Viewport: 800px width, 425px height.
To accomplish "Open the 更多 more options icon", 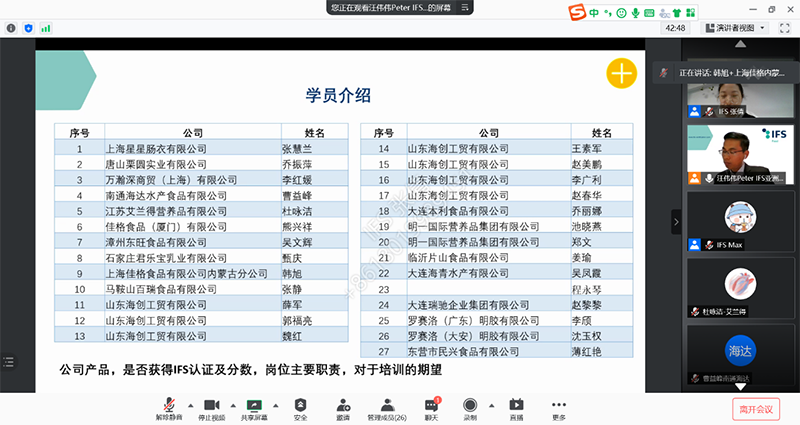I will click(x=559, y=406).
